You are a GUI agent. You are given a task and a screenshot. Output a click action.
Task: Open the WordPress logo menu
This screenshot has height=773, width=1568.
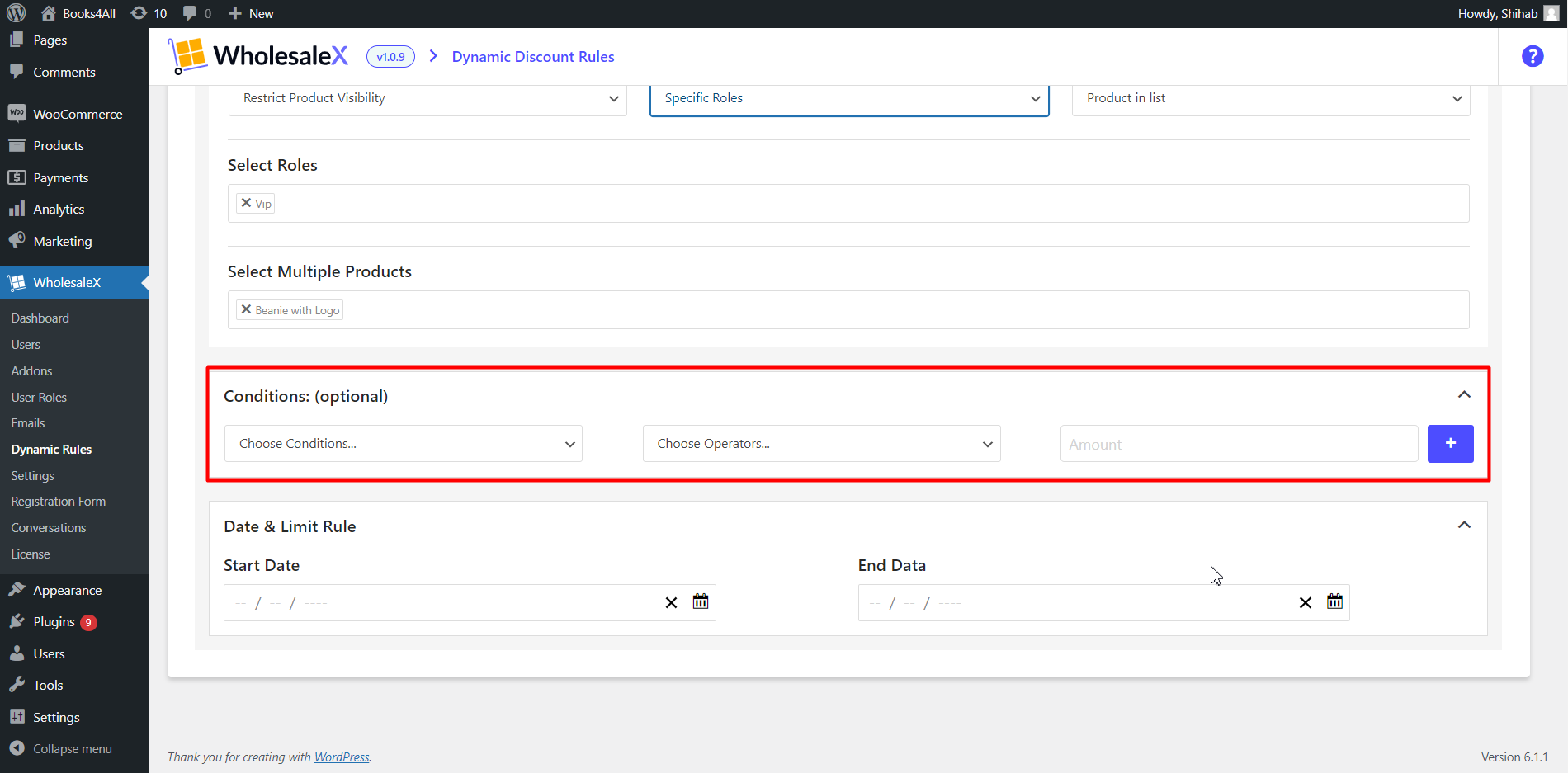click(17, 13)
